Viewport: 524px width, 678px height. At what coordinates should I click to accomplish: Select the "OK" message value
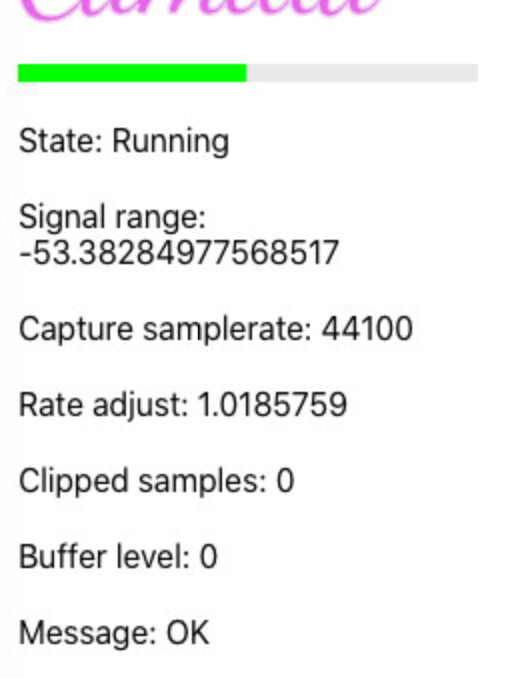(188, 633)
